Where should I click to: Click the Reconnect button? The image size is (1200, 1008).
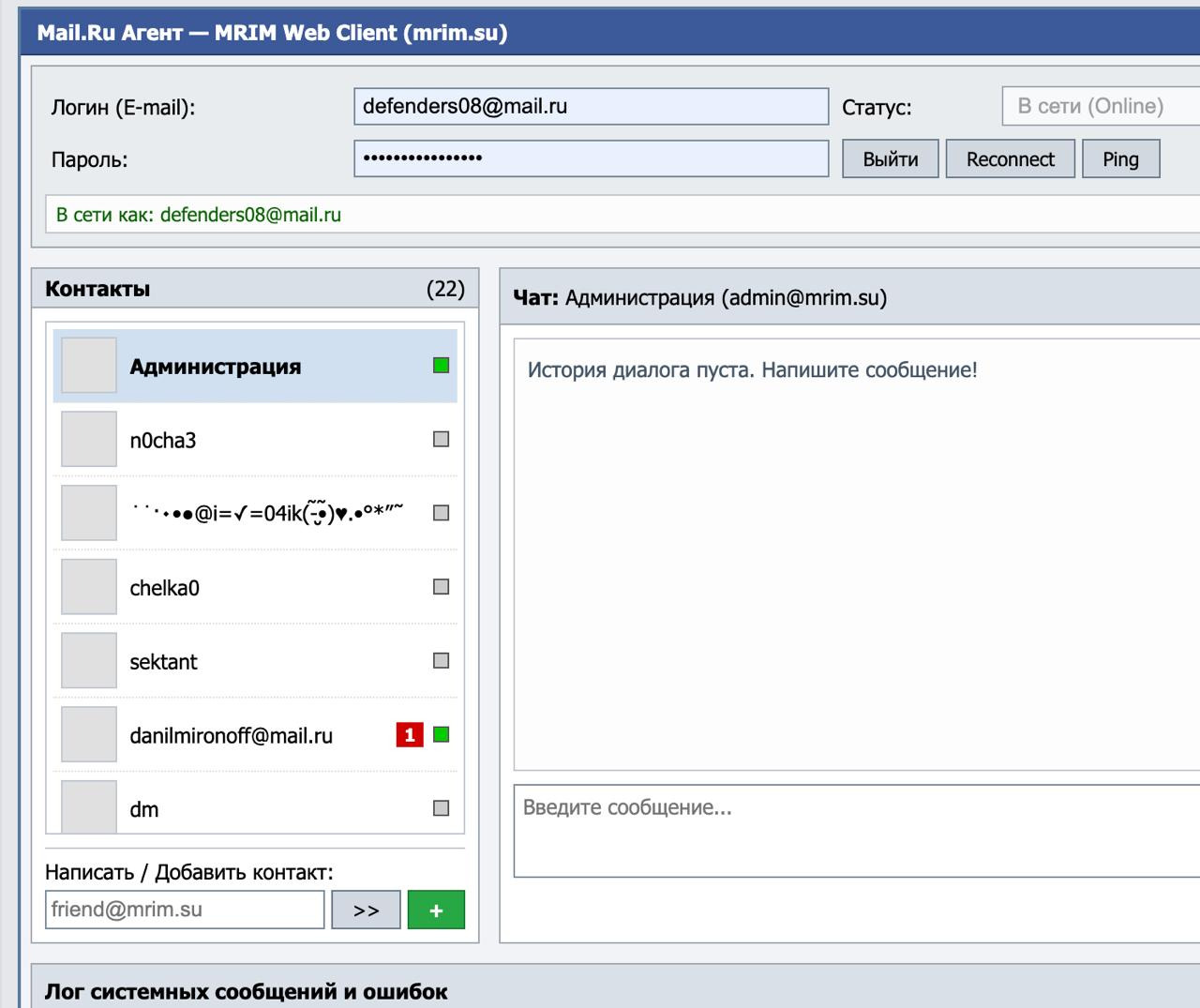tap(1011, 159)
